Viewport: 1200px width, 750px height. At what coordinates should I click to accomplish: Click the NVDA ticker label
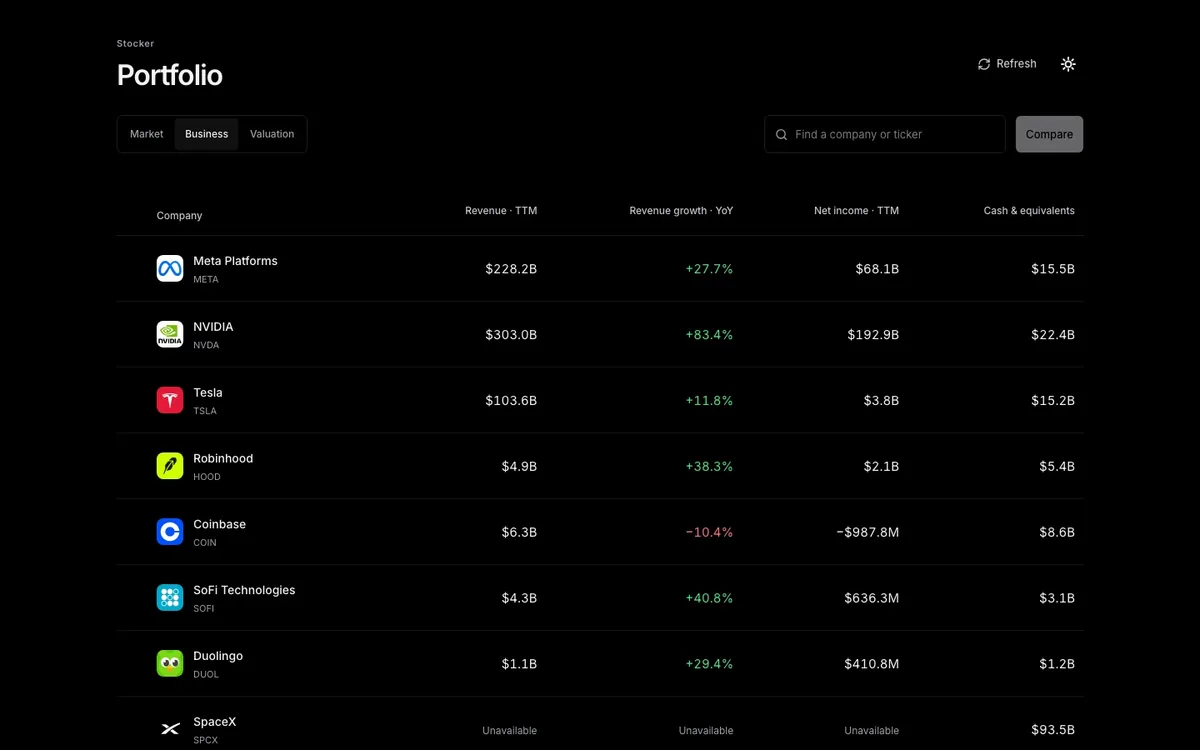206,345
